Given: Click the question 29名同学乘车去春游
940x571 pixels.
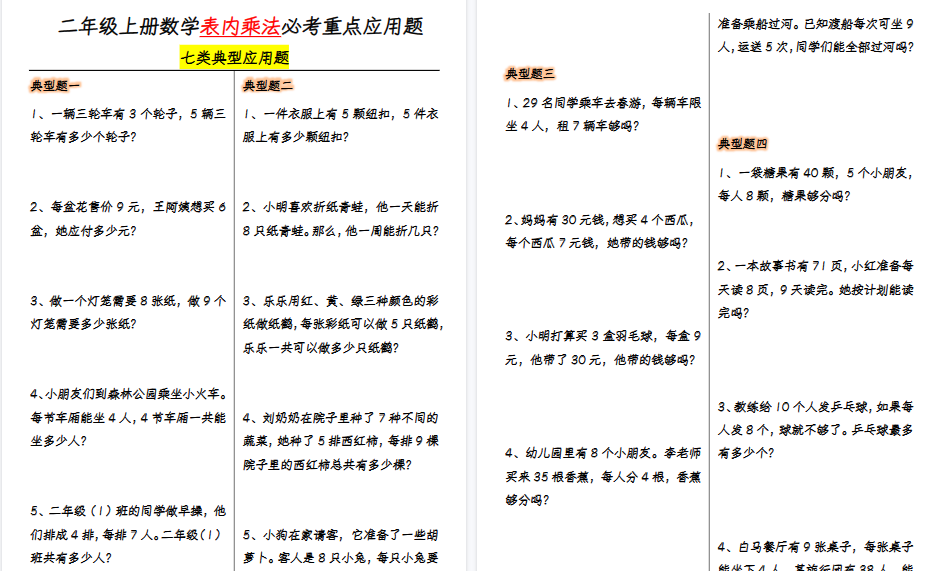Looking at the screenshot, I should pyautogui.click(x=603, y=114).
